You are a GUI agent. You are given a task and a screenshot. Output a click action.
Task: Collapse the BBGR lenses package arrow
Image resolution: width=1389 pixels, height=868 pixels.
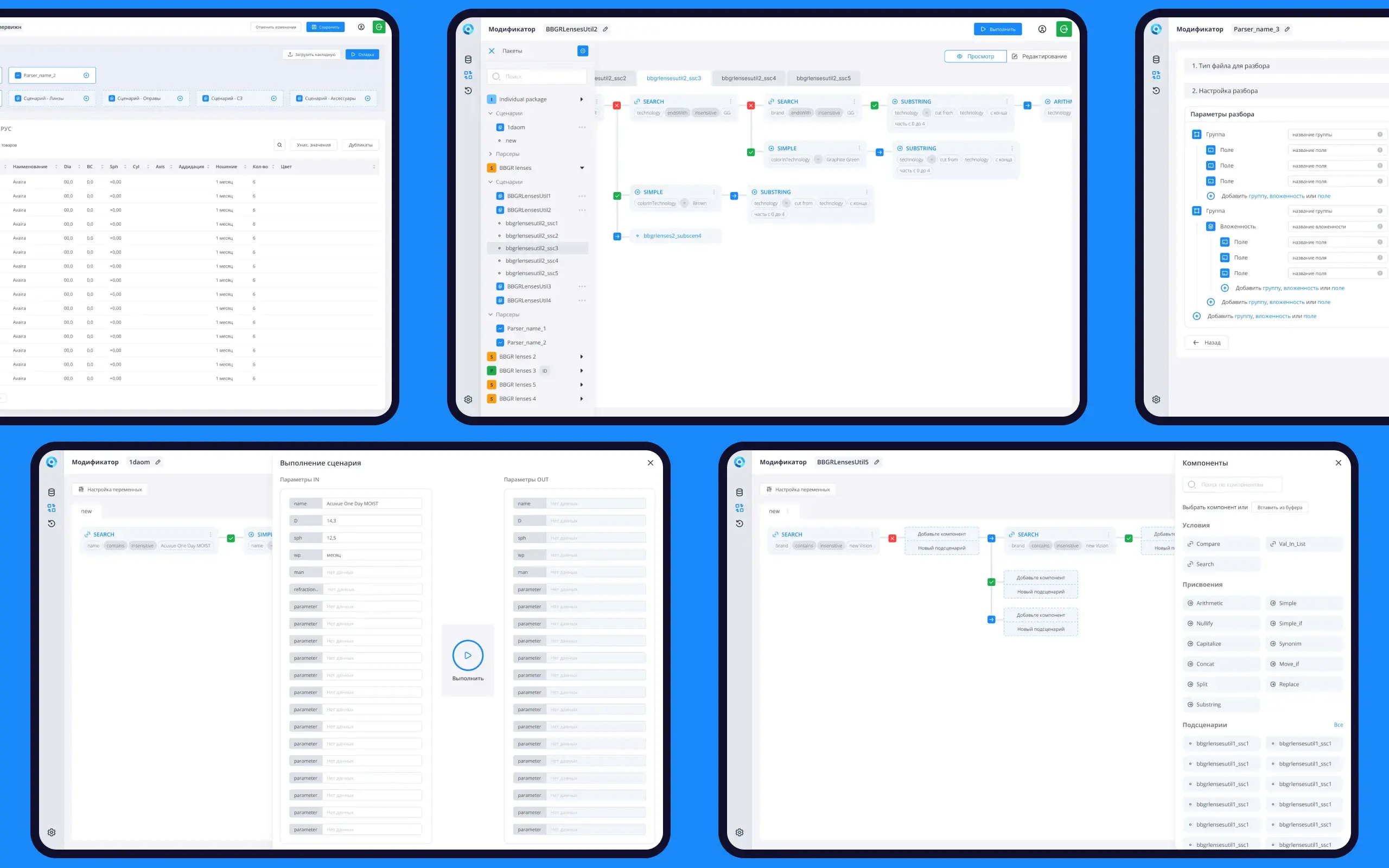point(582,168)
